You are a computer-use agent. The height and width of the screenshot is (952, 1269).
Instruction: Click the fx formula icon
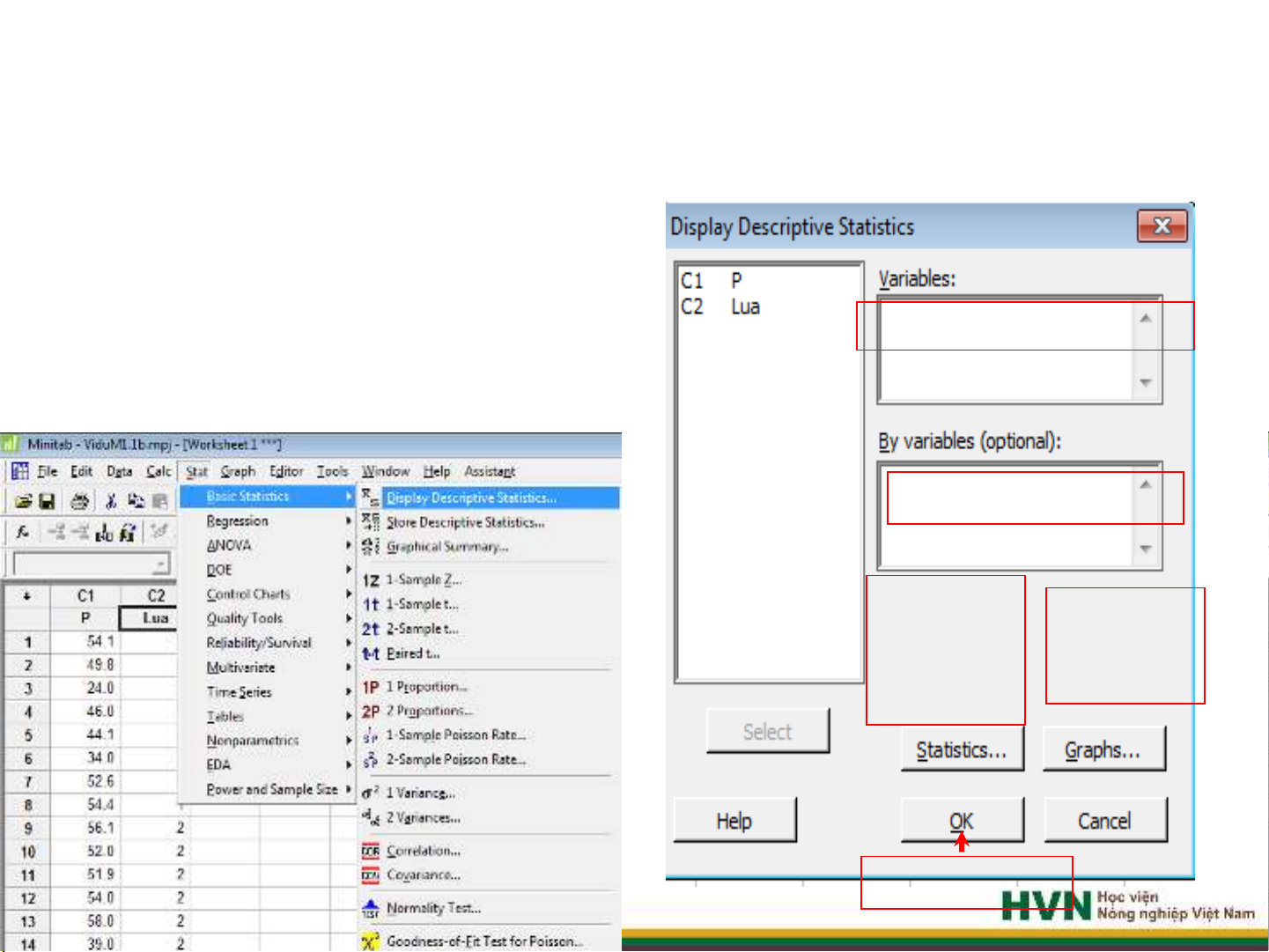click(24, 531)
